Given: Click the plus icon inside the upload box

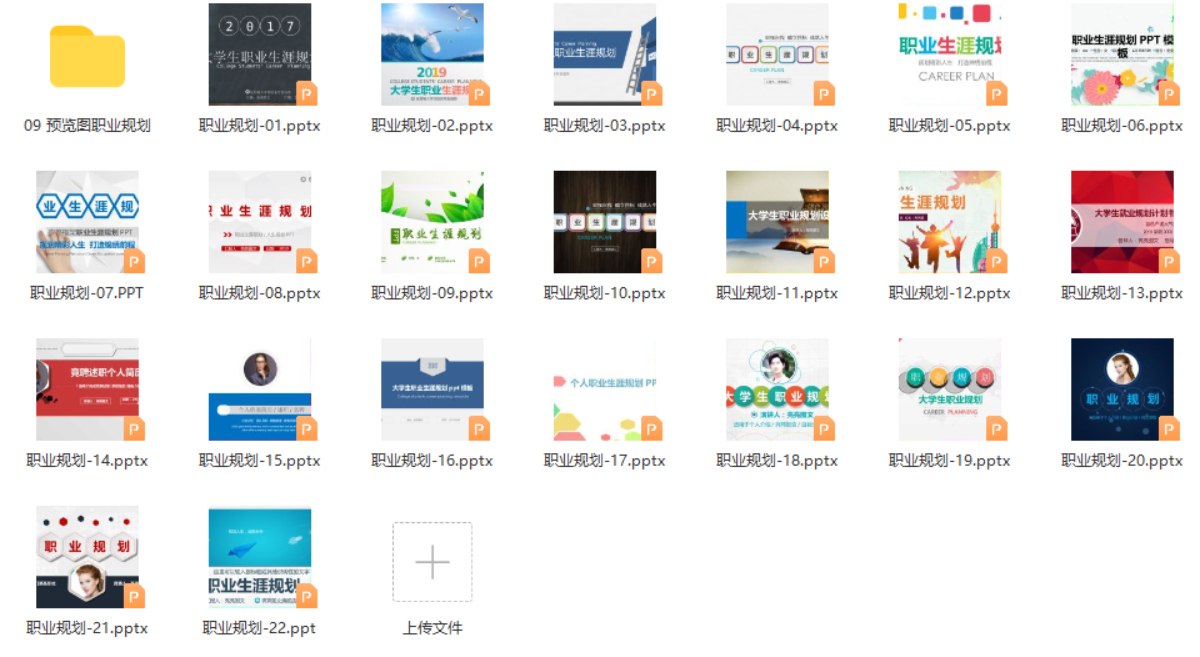Looking at the screenshot, I should point(433,561).
